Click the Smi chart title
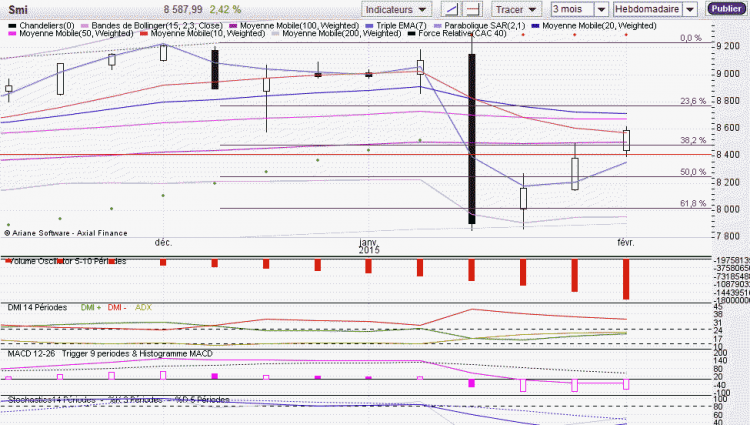Image resolution: width=750 pixels, height=425 pixels. [x=18, y=10]
